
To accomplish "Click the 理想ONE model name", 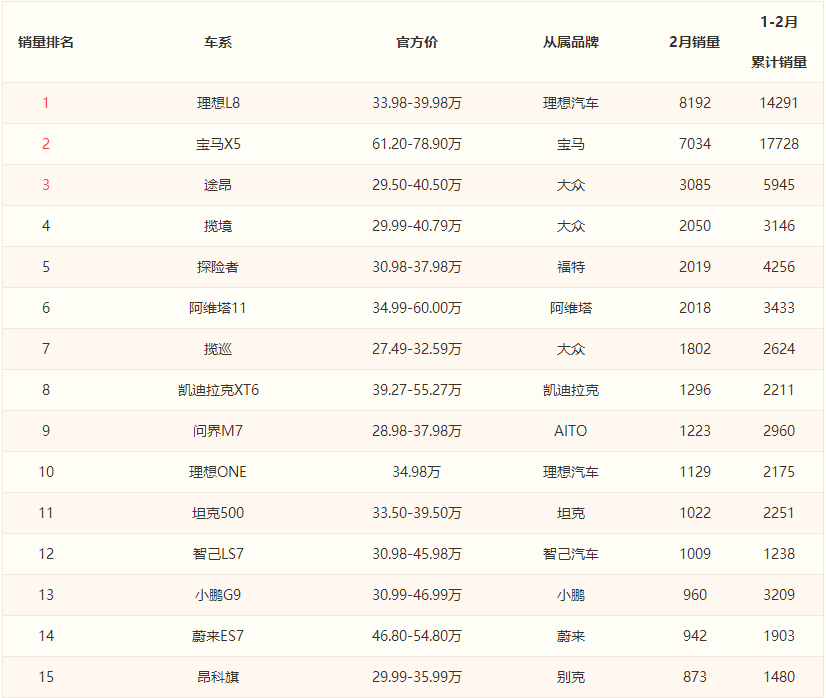I will (218, 472).
